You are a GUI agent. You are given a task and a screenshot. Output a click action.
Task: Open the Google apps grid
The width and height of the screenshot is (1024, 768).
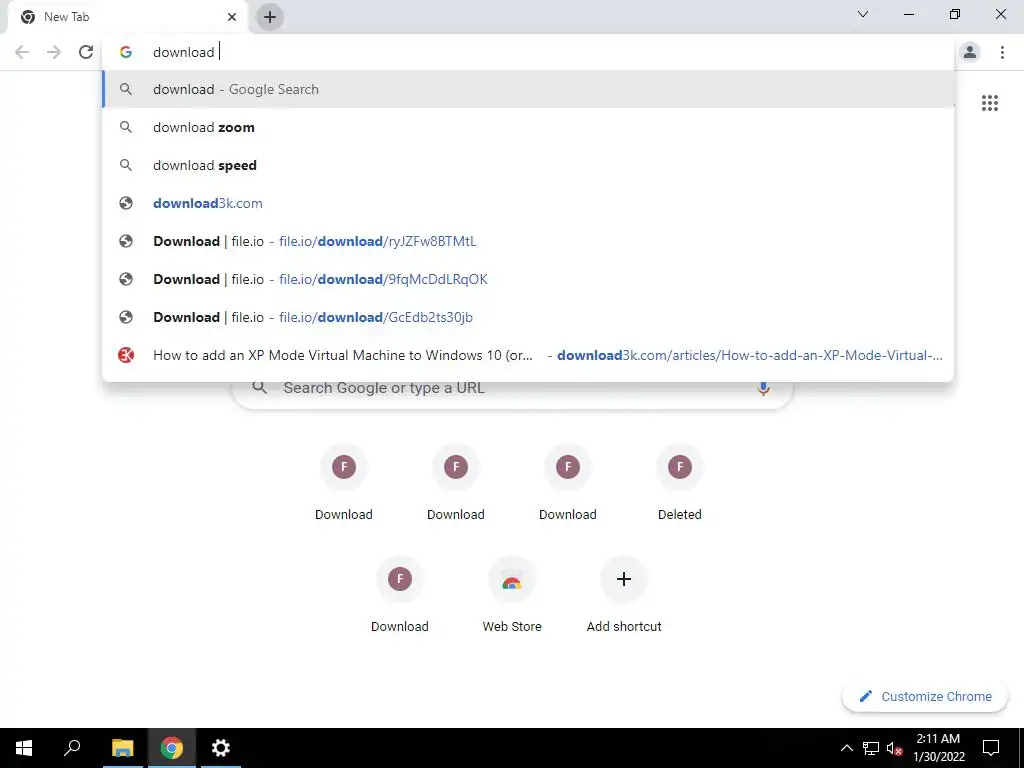pos(989,103)
